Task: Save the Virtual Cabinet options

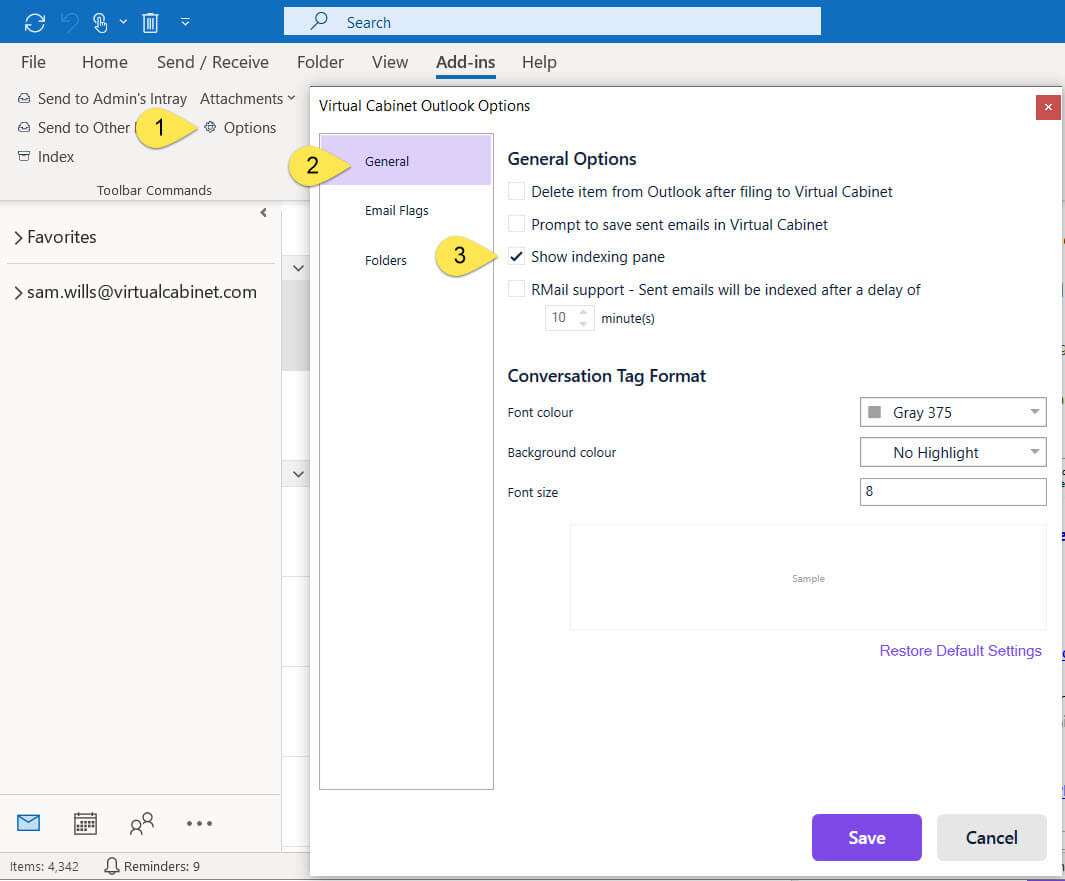Action: pos(866,837)
